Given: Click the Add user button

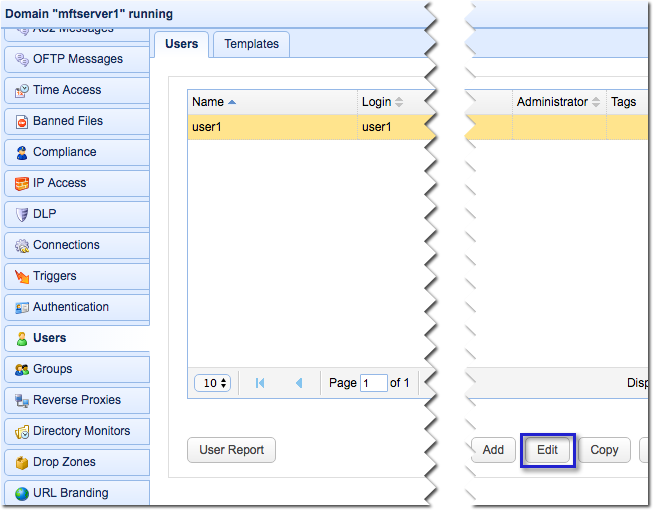Looking at the screenshot, I should (x=493, y=450).
